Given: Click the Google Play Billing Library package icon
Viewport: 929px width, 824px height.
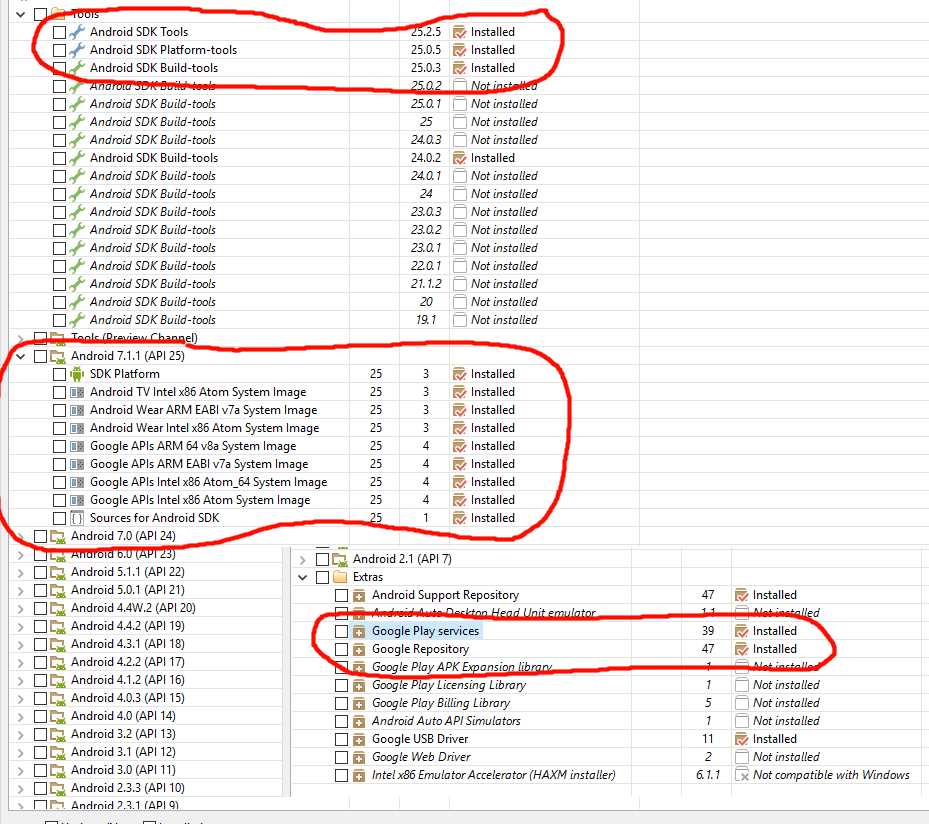Looking at the screenshot, I should [x=359, y=703].
